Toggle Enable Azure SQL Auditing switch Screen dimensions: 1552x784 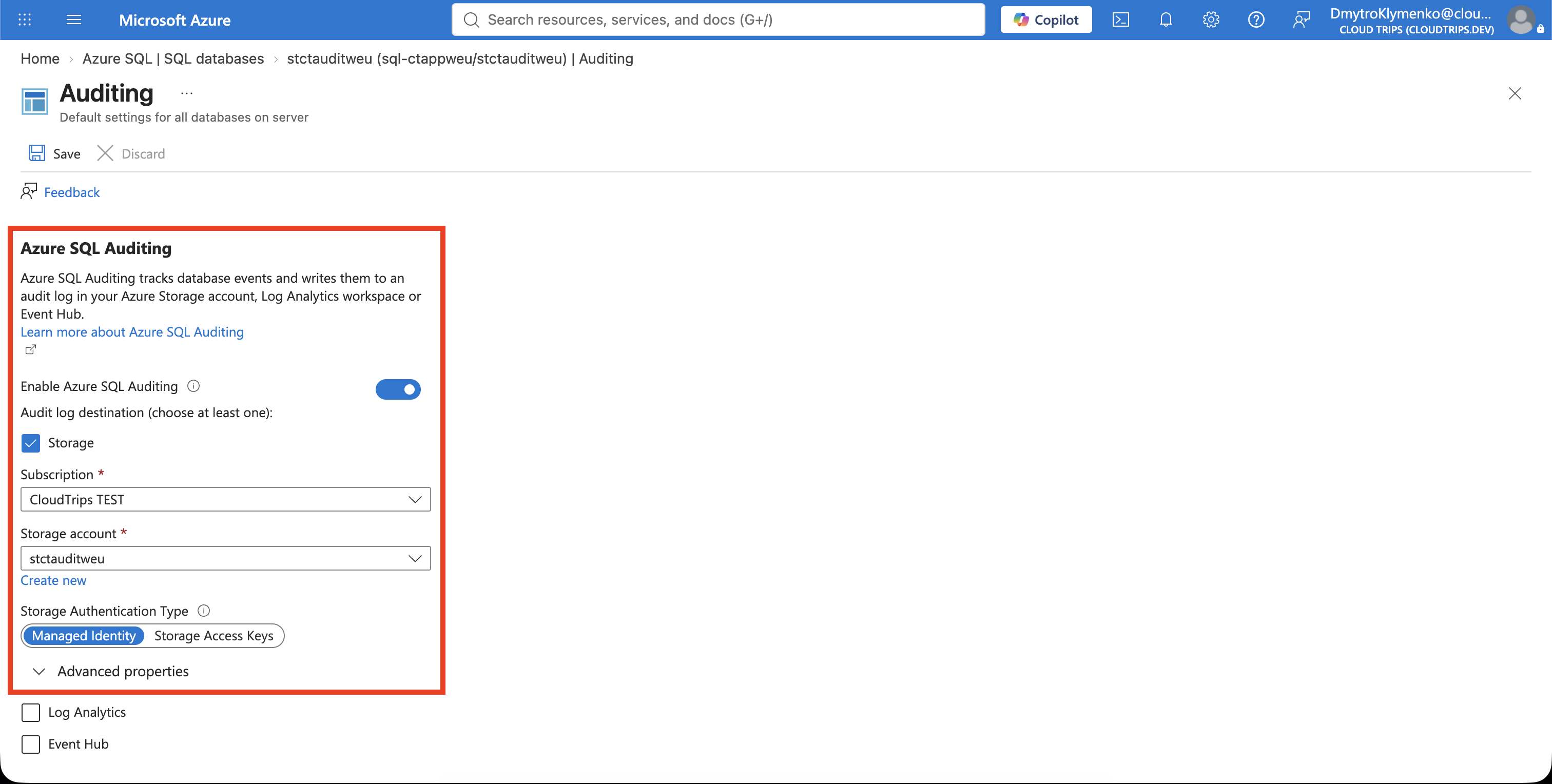[398, 389]
